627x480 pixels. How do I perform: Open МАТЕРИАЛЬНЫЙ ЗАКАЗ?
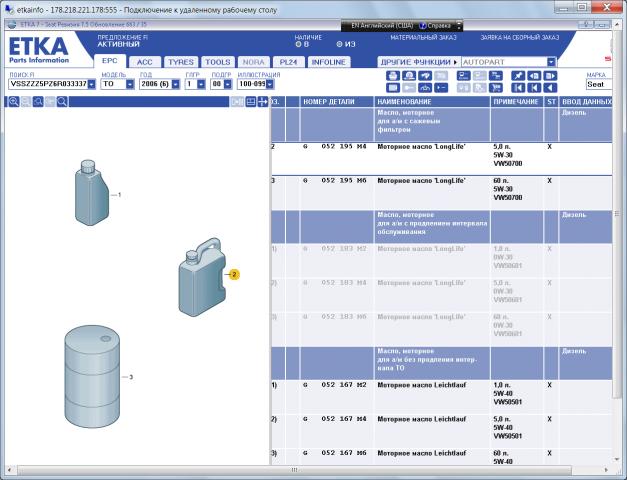423,38
